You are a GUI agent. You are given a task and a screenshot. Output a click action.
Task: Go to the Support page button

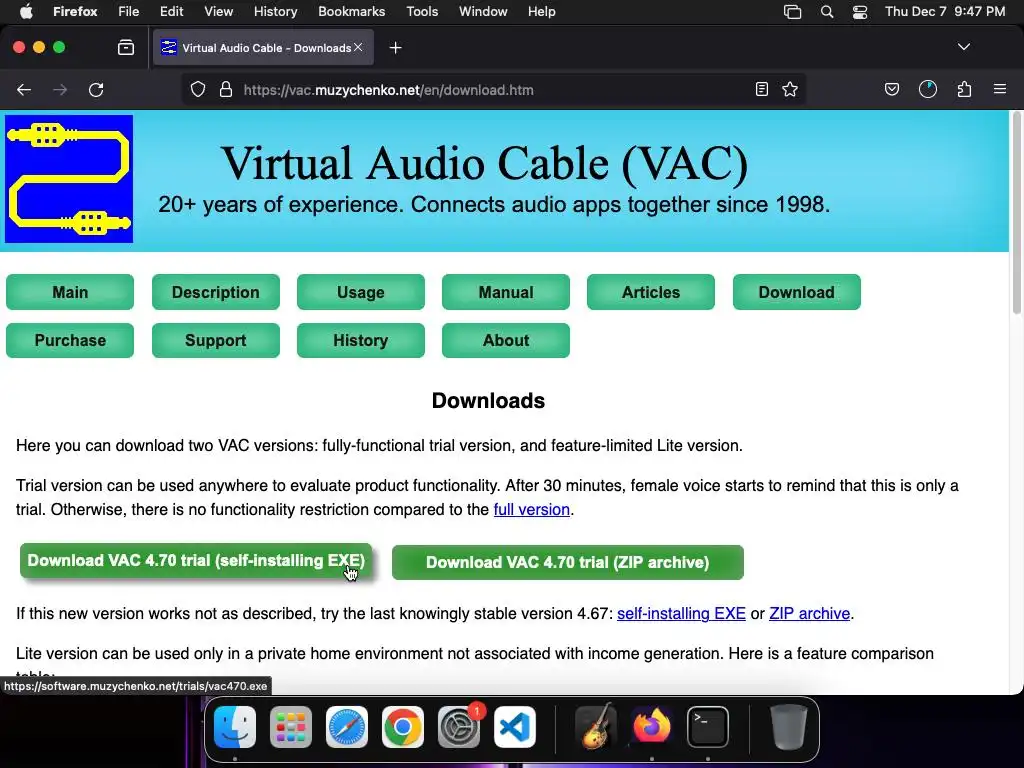(216, 340)
